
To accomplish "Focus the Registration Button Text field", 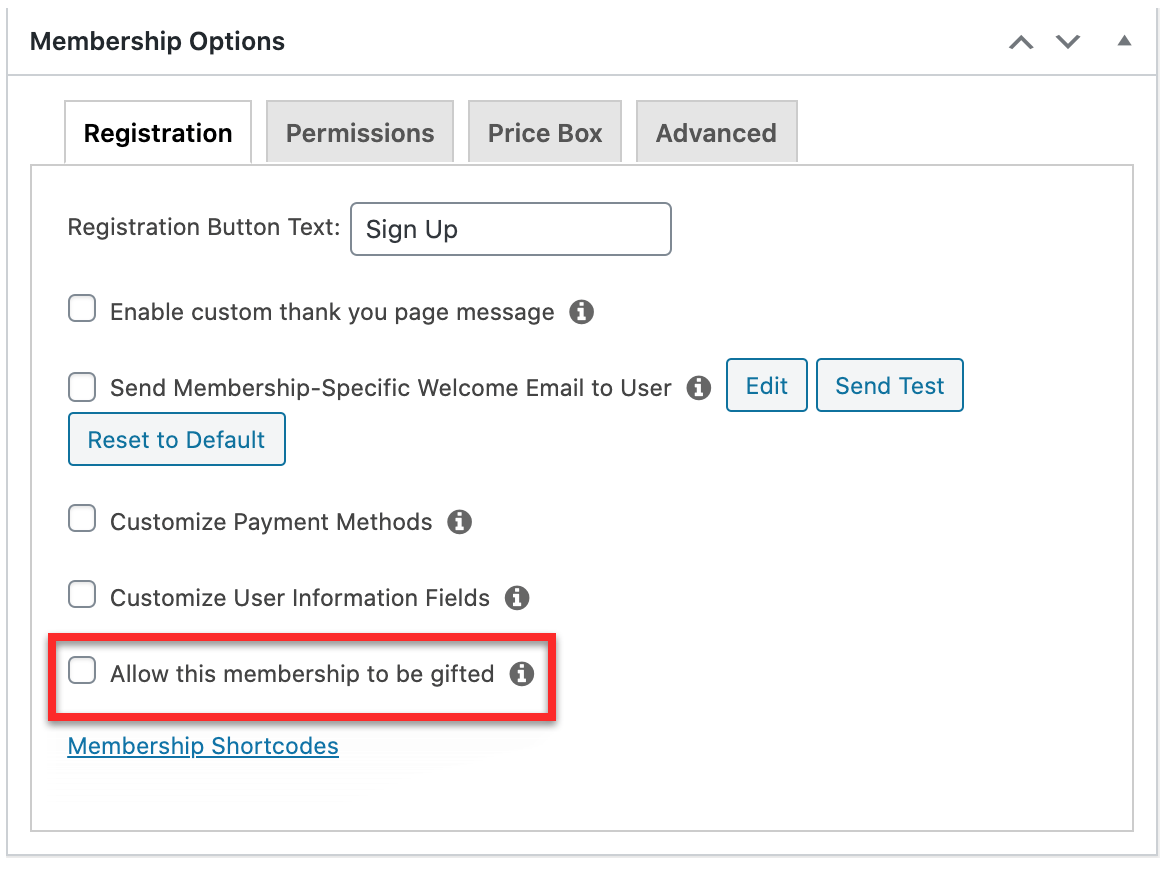I will (x=510, y=229).
